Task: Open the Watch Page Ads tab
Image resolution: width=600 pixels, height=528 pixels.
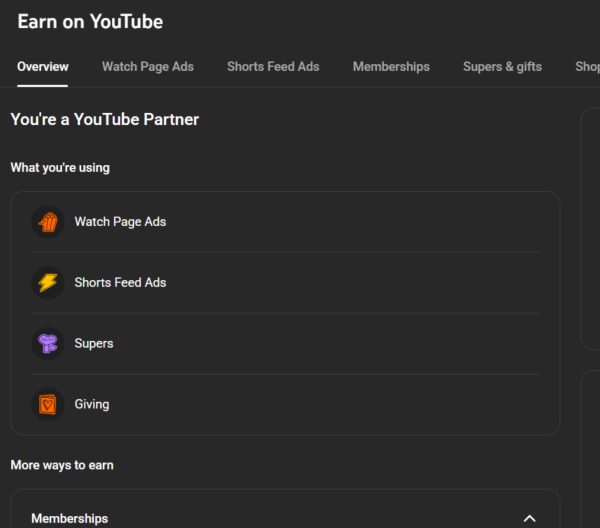Action: (148, 67)
